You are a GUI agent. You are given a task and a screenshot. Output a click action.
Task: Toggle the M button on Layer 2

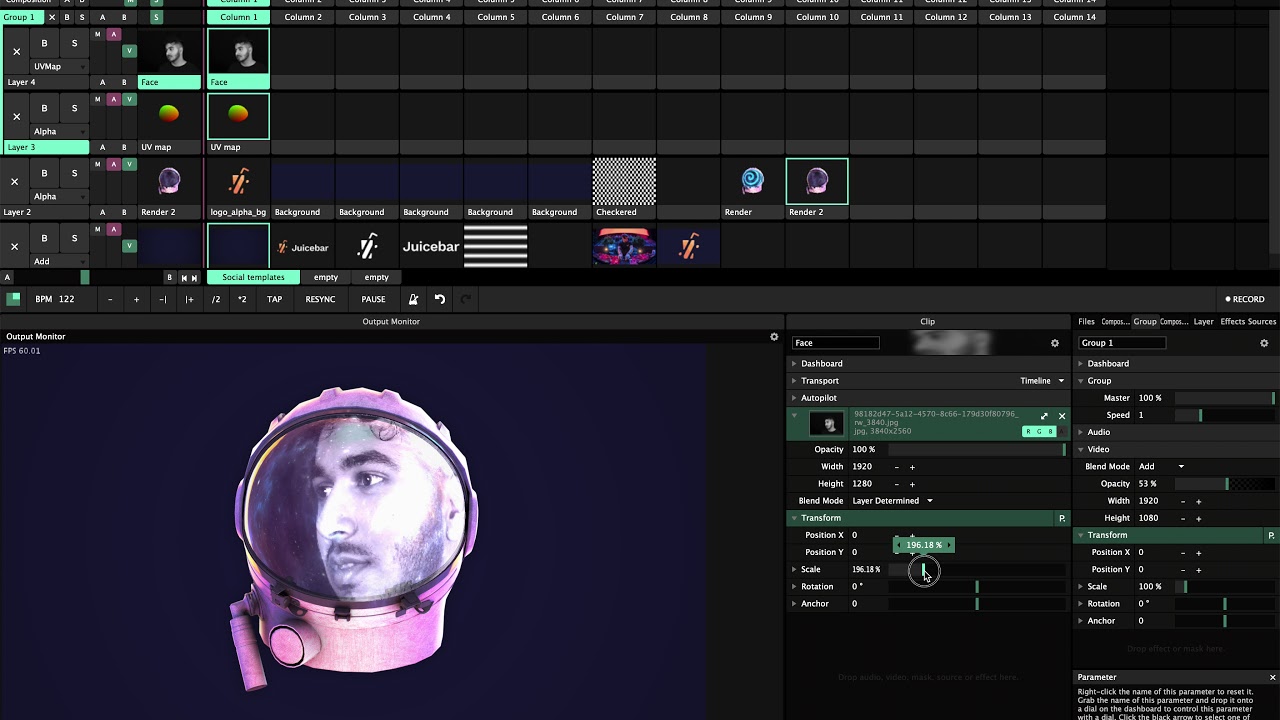coord(97,165)
